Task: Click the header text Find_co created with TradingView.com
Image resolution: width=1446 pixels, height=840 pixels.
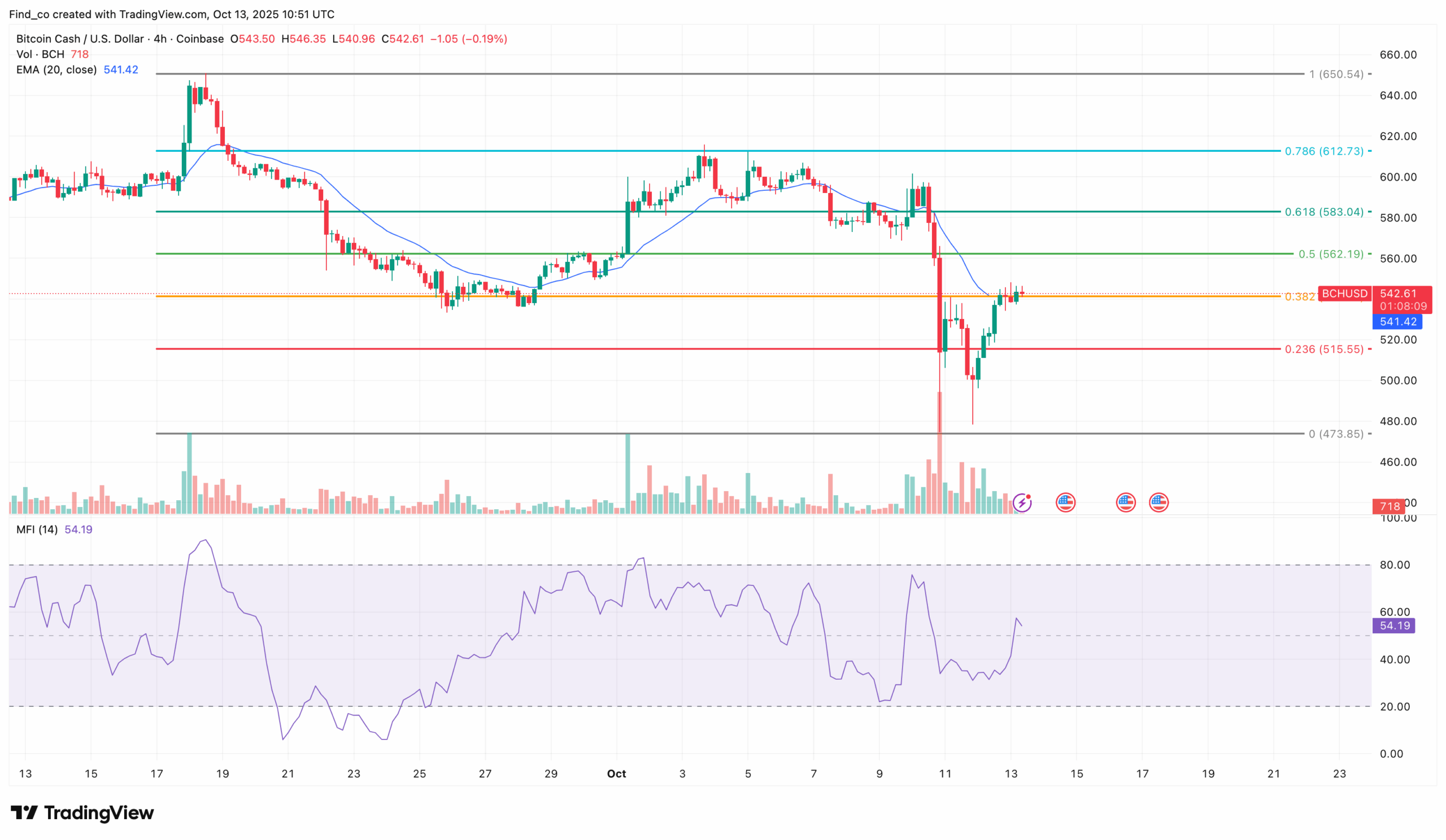Action: pyautogui.click(x=108, y=14)
